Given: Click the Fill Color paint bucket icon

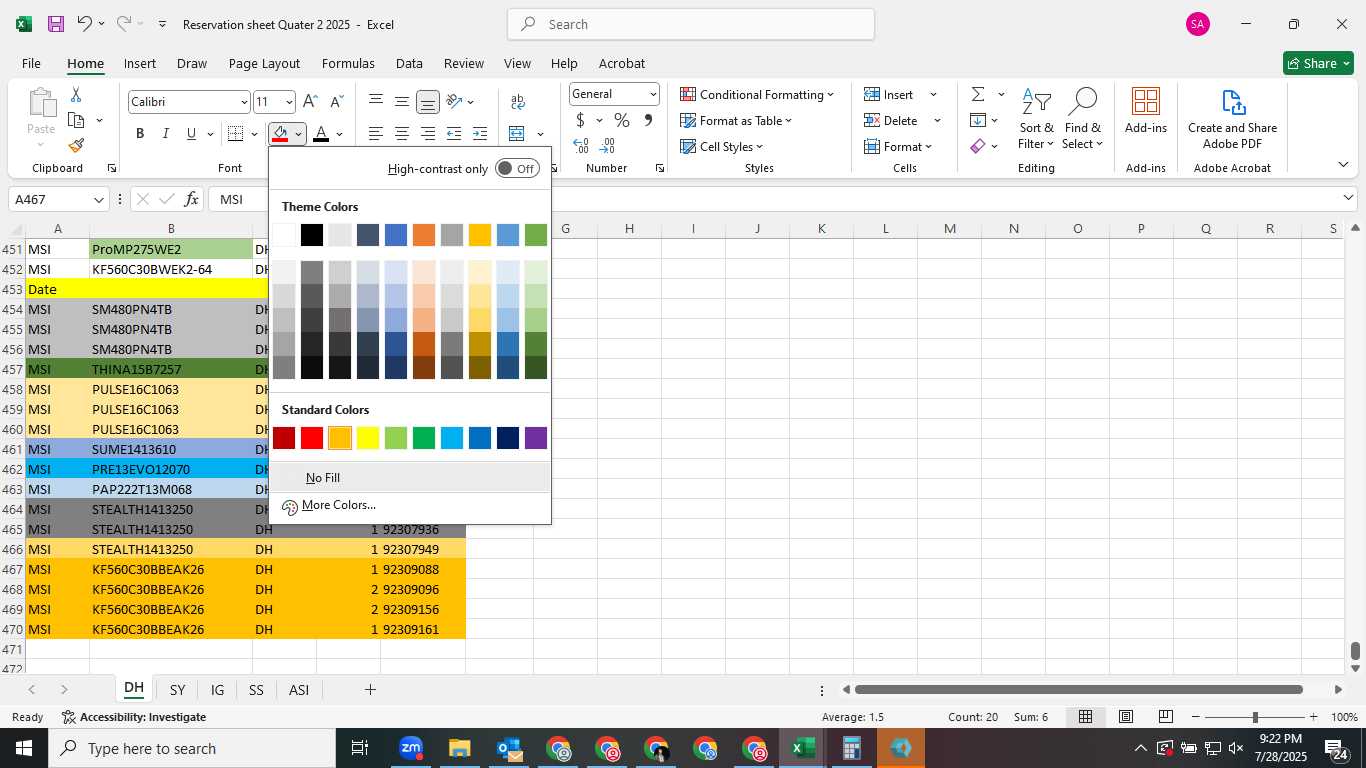Looking at the screenshot, I should (280, 134).
